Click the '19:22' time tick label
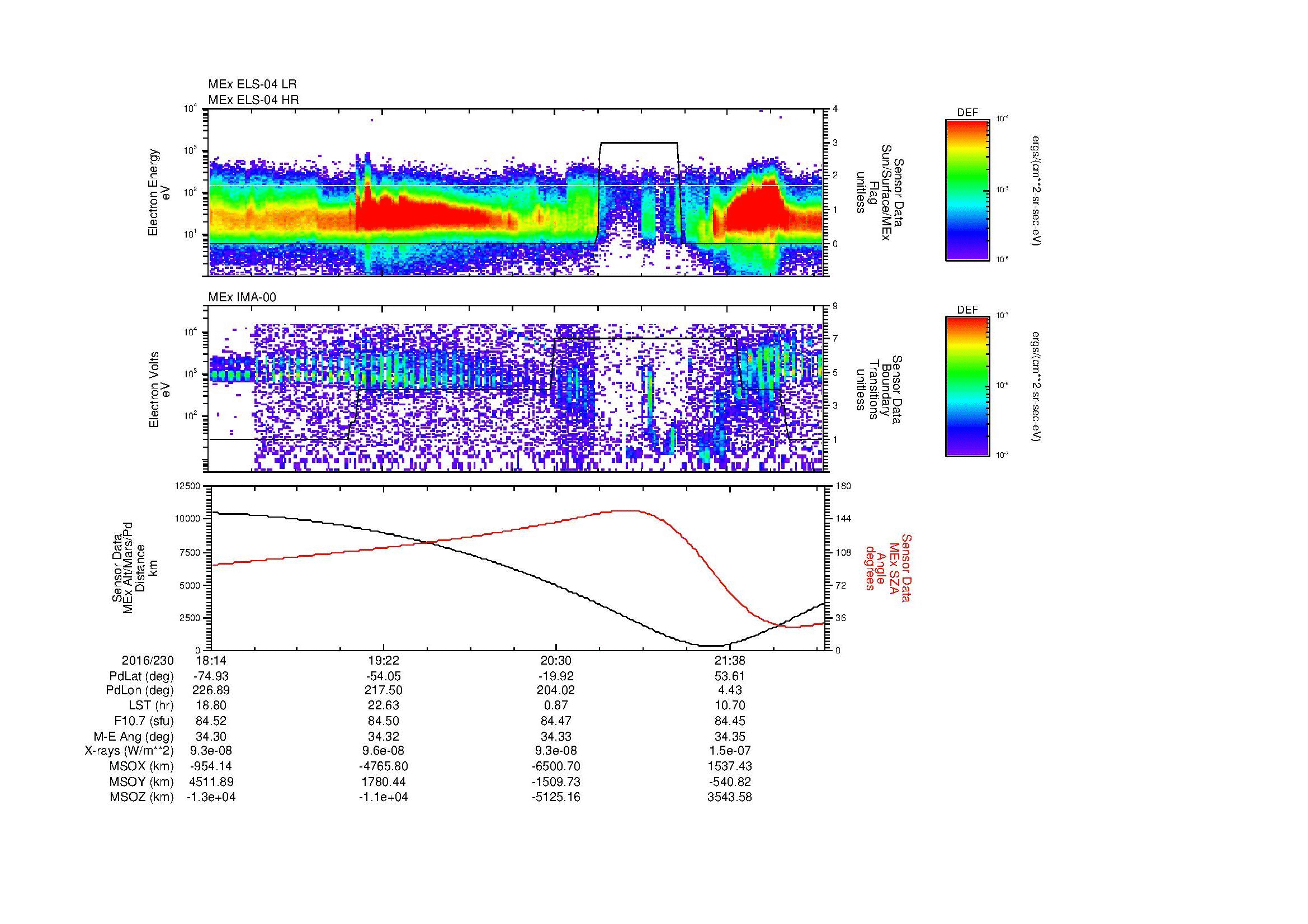The image size is (1308, 924). [384, 660]
